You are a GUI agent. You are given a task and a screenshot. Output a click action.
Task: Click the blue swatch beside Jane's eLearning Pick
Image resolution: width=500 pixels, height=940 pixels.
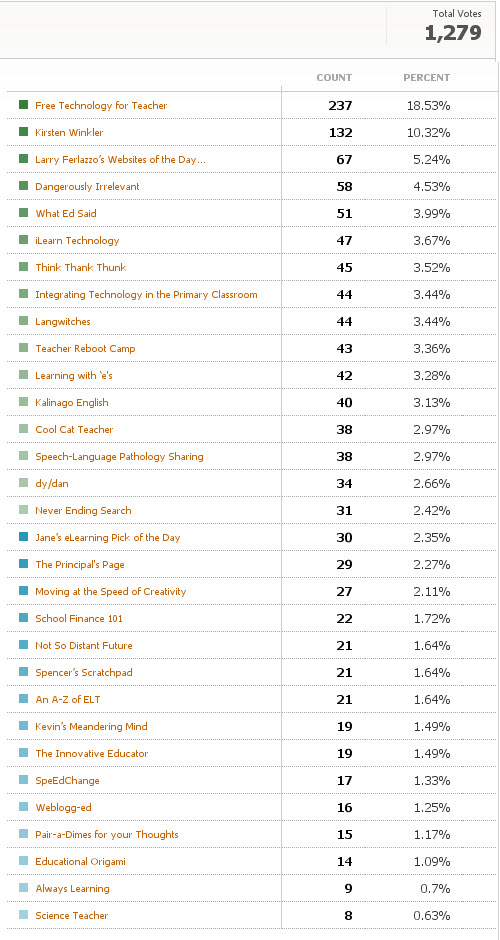point(23,537)
